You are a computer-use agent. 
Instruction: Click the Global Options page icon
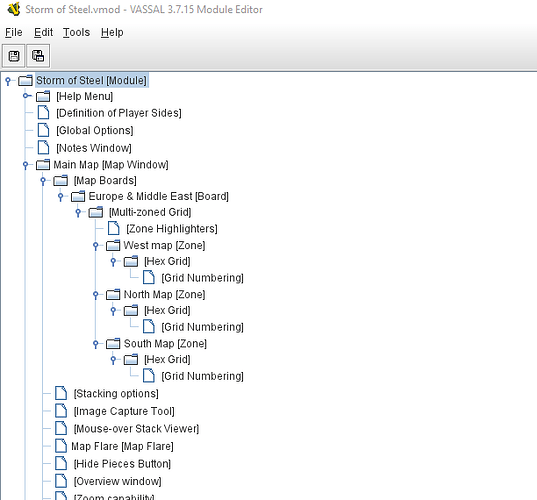coord(43,130)
